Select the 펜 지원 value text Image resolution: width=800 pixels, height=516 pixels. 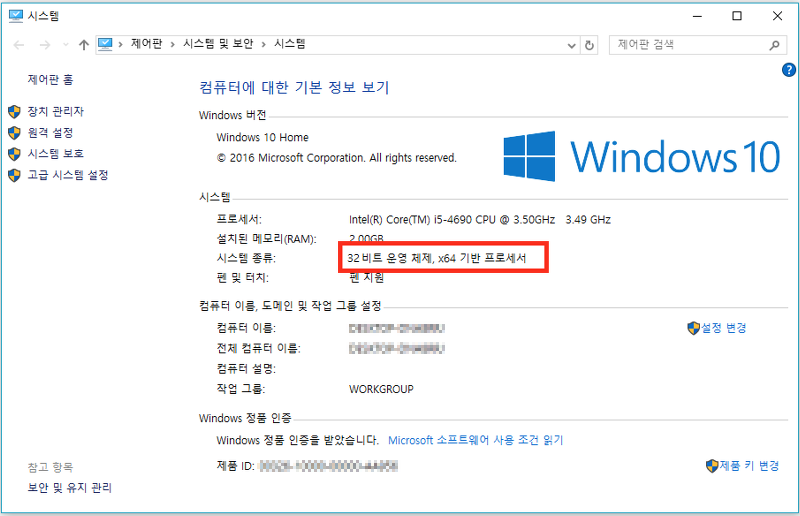point(366,278)
